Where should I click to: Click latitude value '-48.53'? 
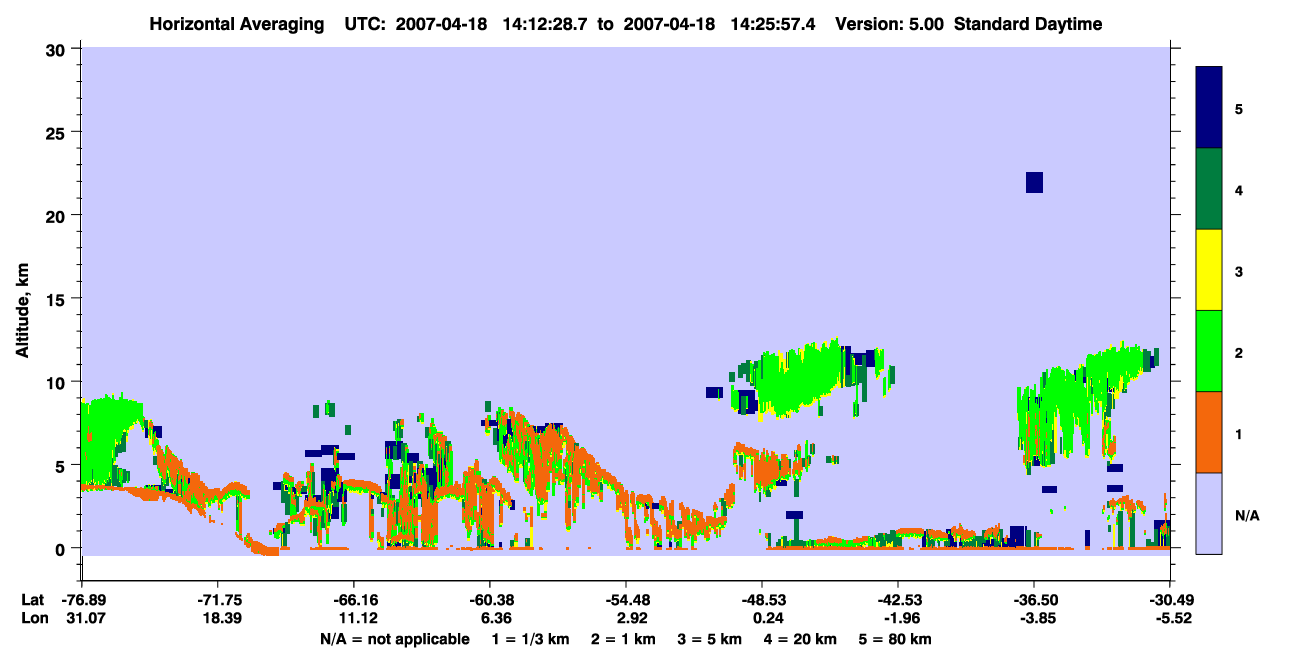762,600
